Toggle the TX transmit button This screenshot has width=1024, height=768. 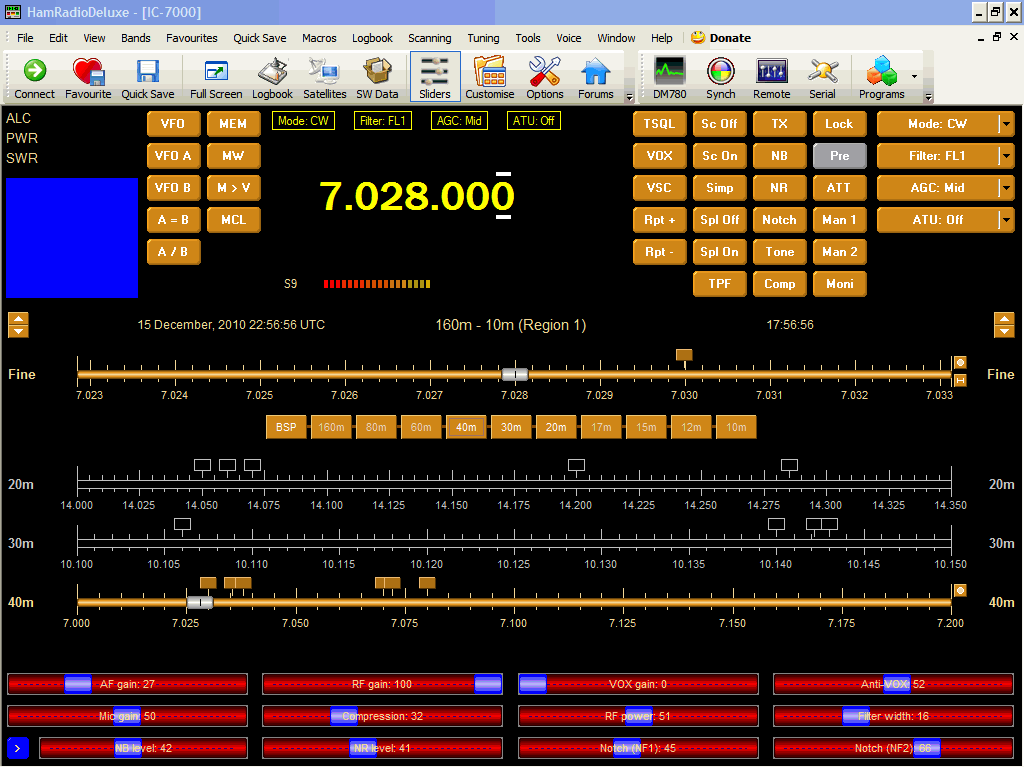pos(779,123)
